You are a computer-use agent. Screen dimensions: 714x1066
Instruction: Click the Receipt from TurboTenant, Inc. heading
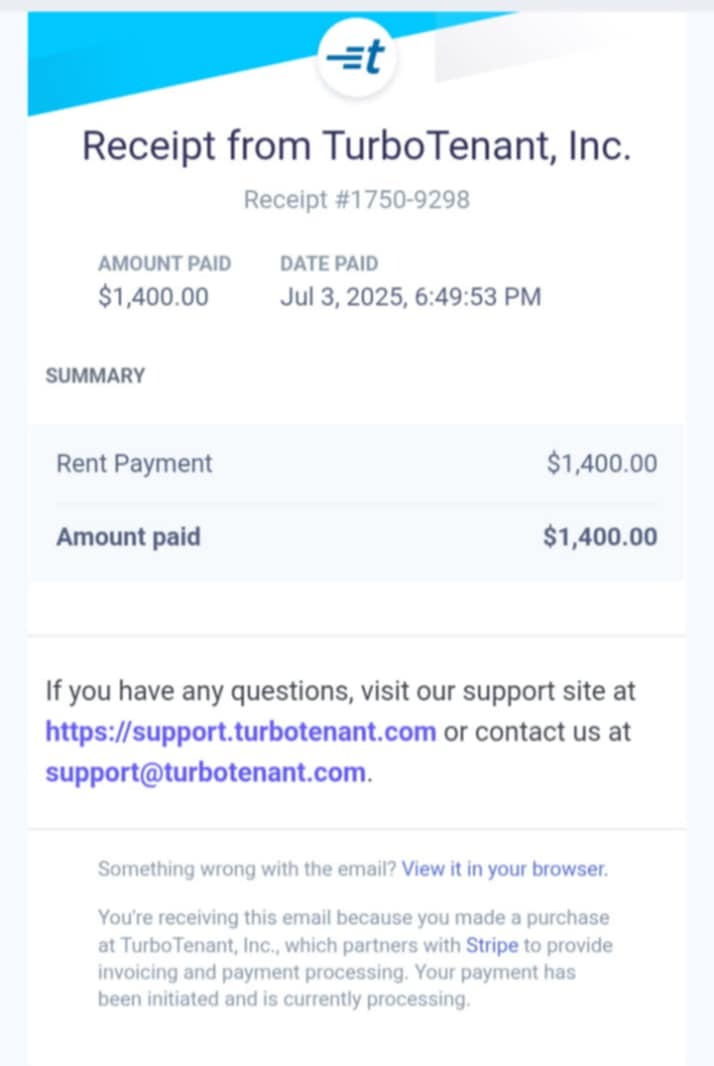357,145
